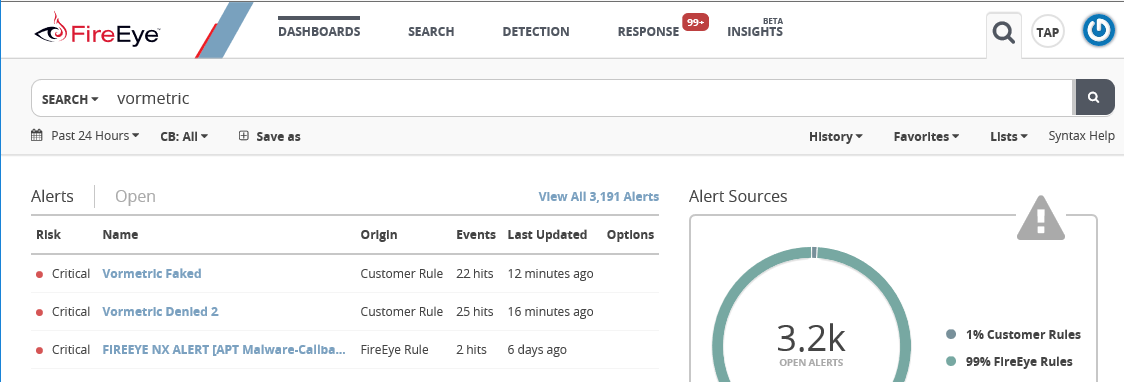The image size is (1124, 382).
Task: Click the FireEye Rules legend dot
Action: click(951, 362)
